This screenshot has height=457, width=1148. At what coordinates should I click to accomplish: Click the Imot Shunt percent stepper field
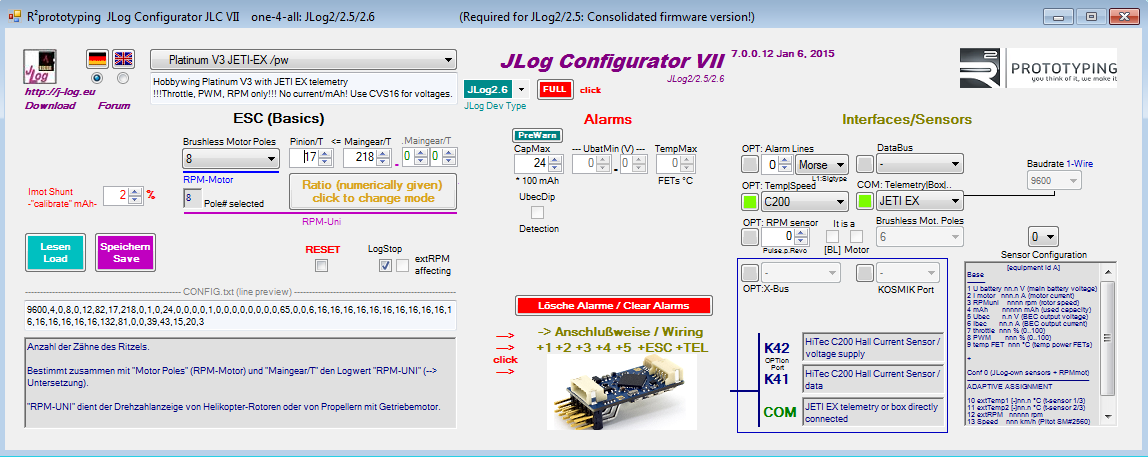coord(123,196)
